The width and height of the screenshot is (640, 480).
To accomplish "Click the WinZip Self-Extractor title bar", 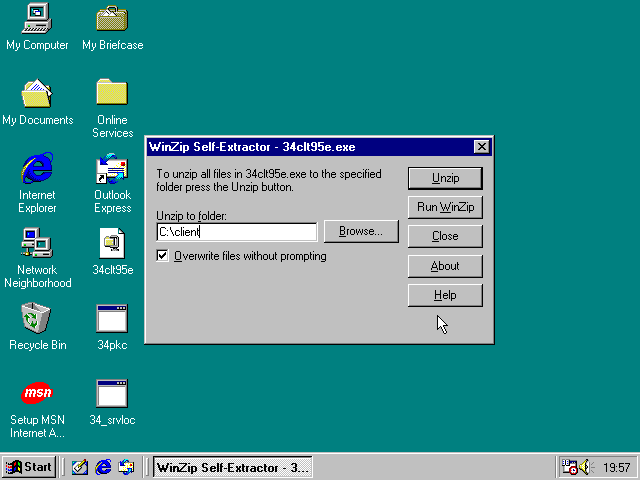I will pyautogui.click(x=310, y=147).
